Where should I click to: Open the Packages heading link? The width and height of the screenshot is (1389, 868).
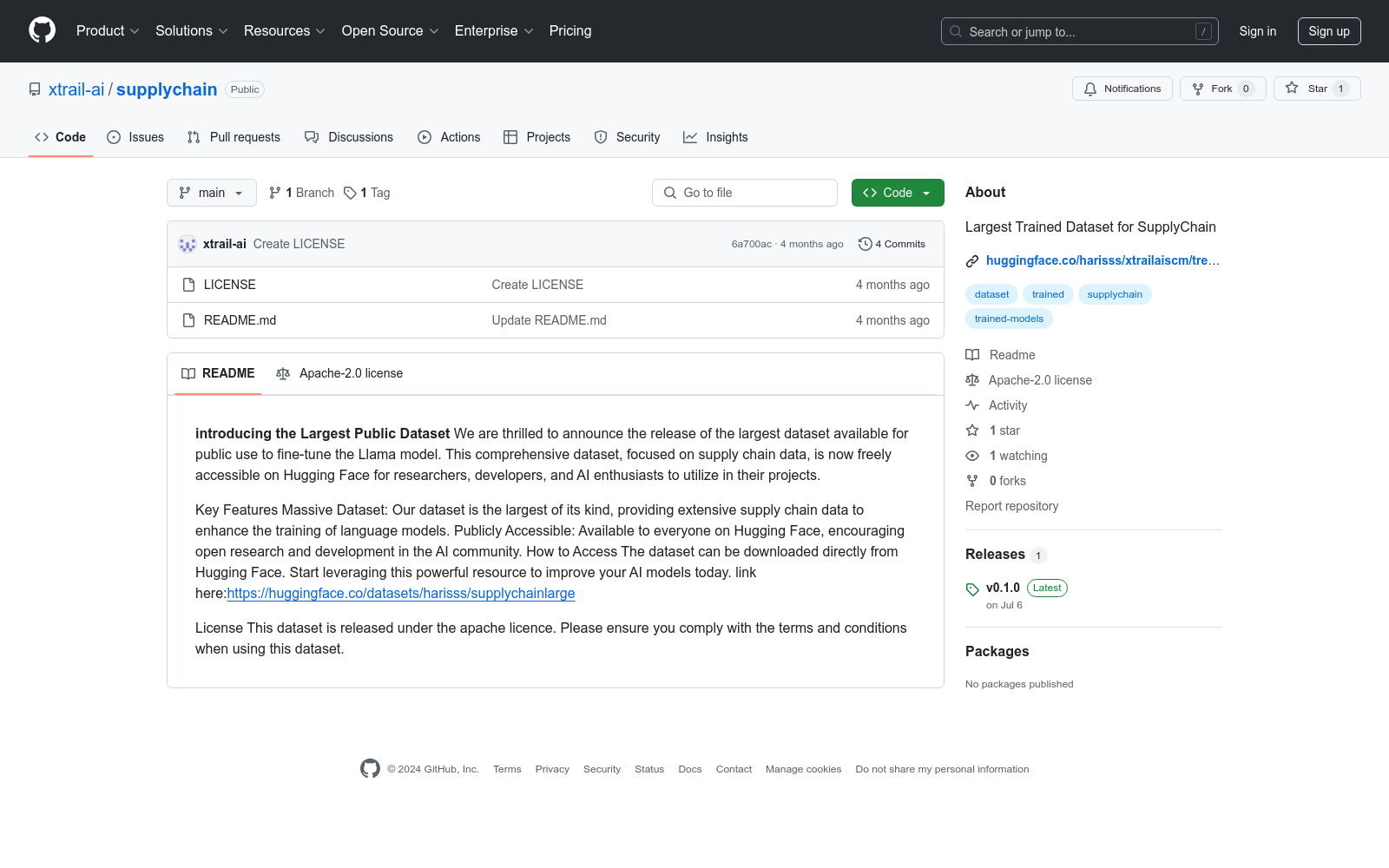997,652
